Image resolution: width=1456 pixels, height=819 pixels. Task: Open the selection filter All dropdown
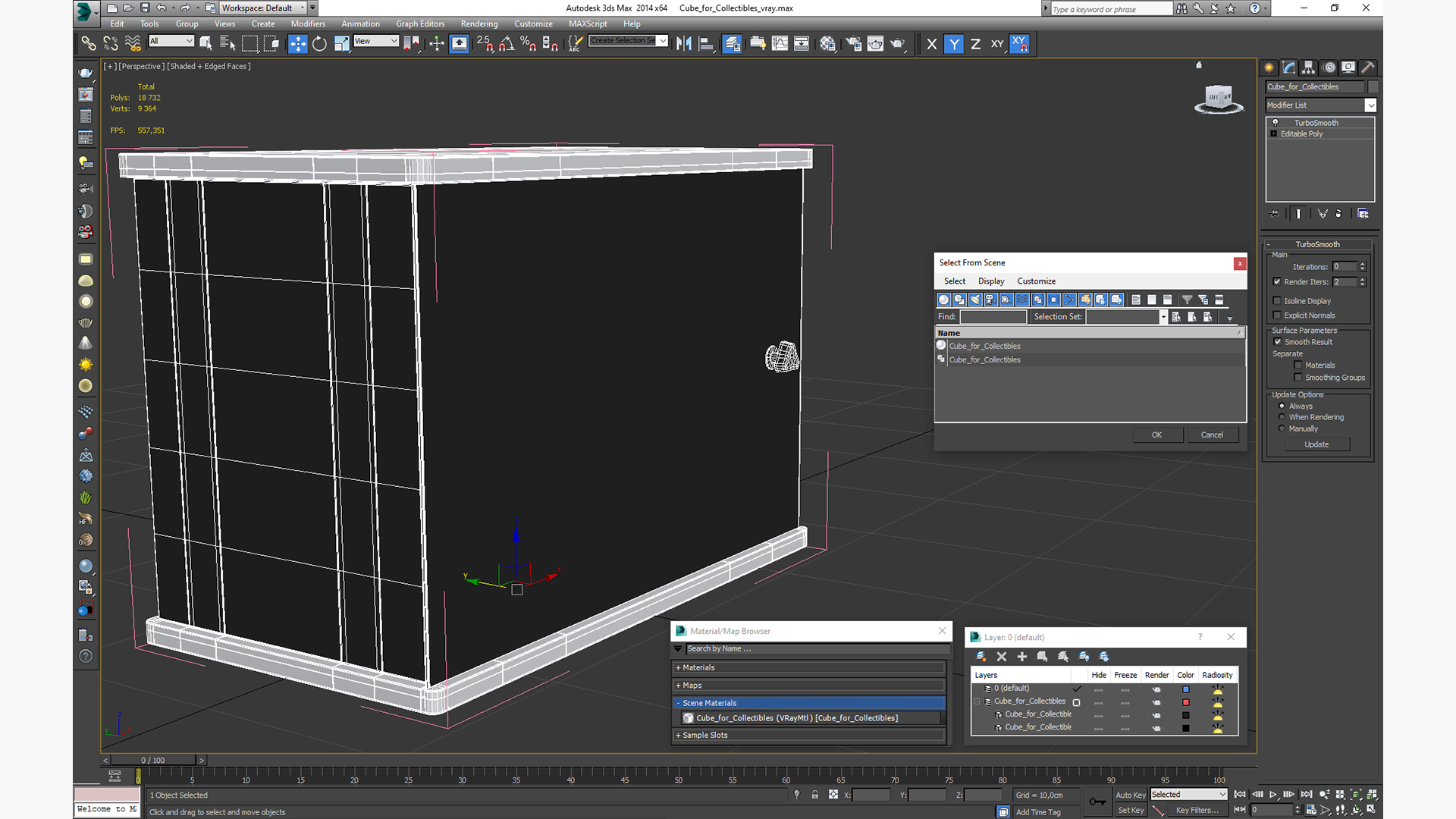click(171, 41)
